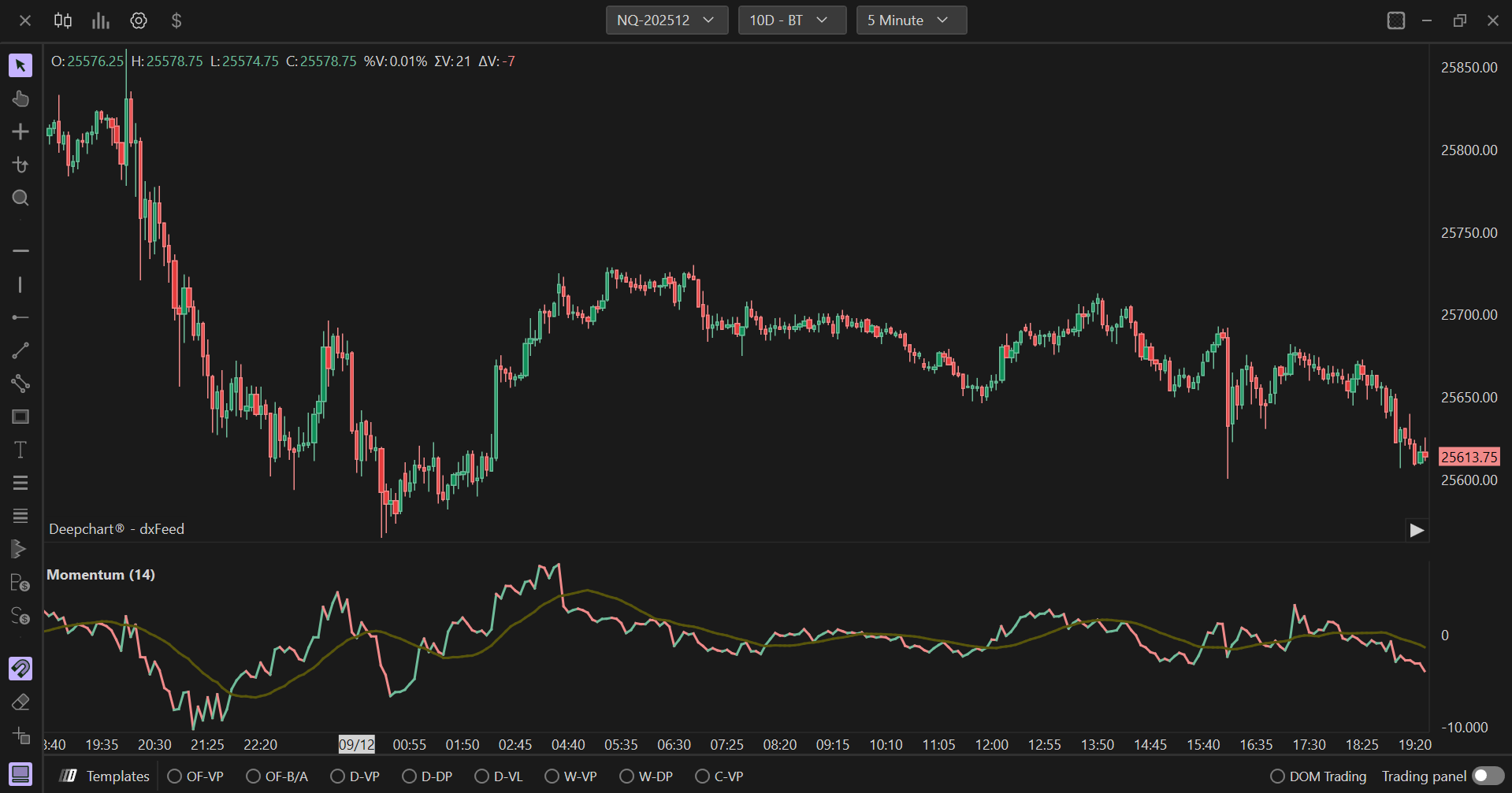Select the text annotation tool
Screen dimensions: 1512x793
point(20,450)
